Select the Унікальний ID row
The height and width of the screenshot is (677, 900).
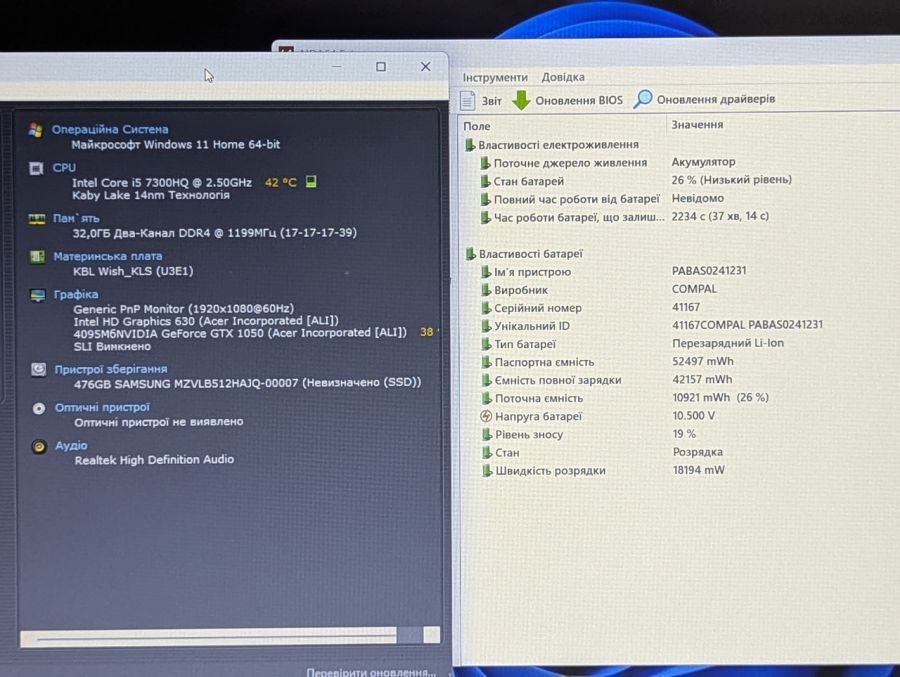coord(653,325)
